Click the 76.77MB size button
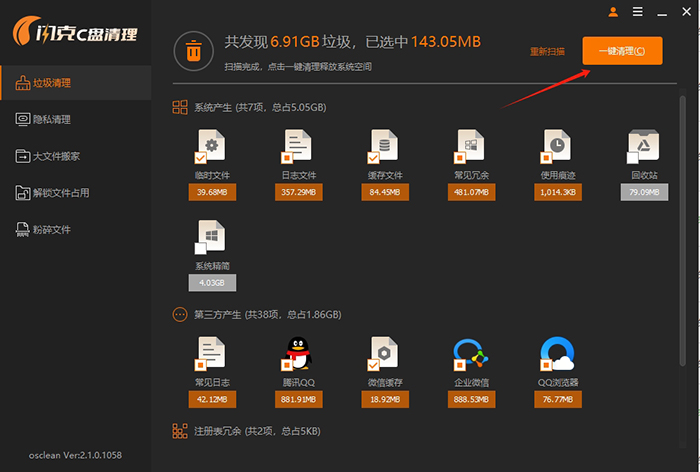 click(558, 399)
